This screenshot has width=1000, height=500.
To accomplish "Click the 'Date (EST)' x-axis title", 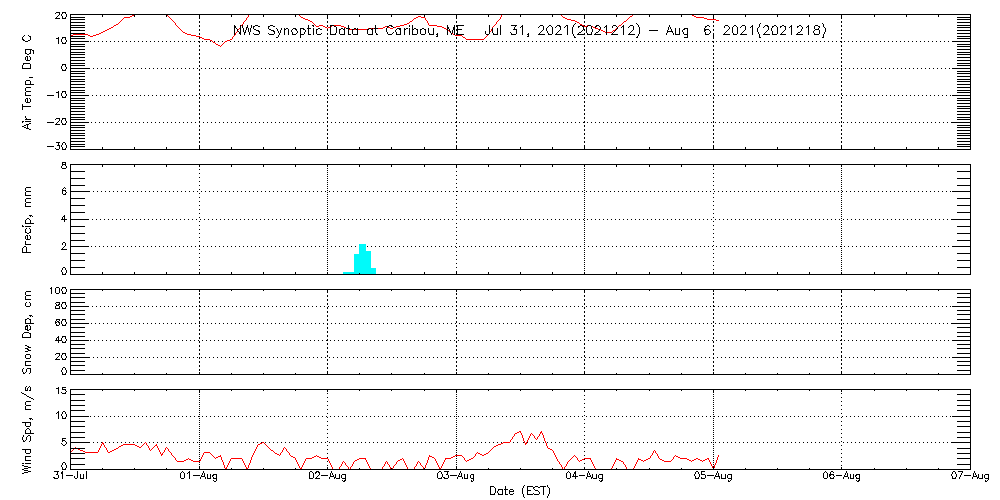I will point(519,491).
